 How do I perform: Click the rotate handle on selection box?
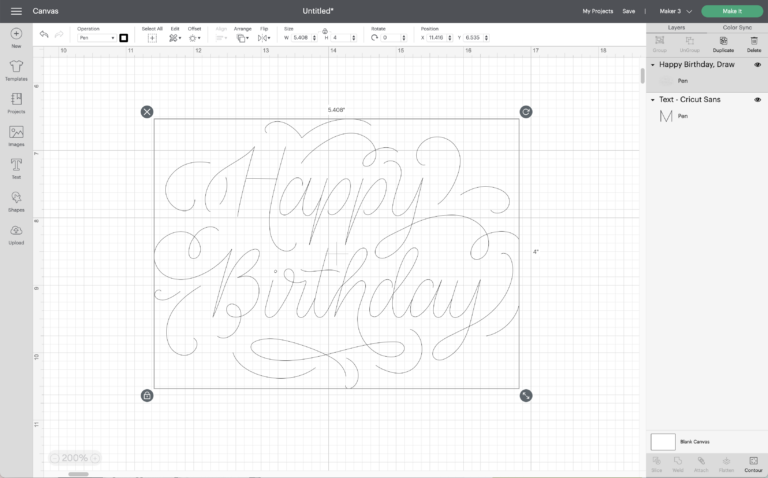click(x=526, y=111)
